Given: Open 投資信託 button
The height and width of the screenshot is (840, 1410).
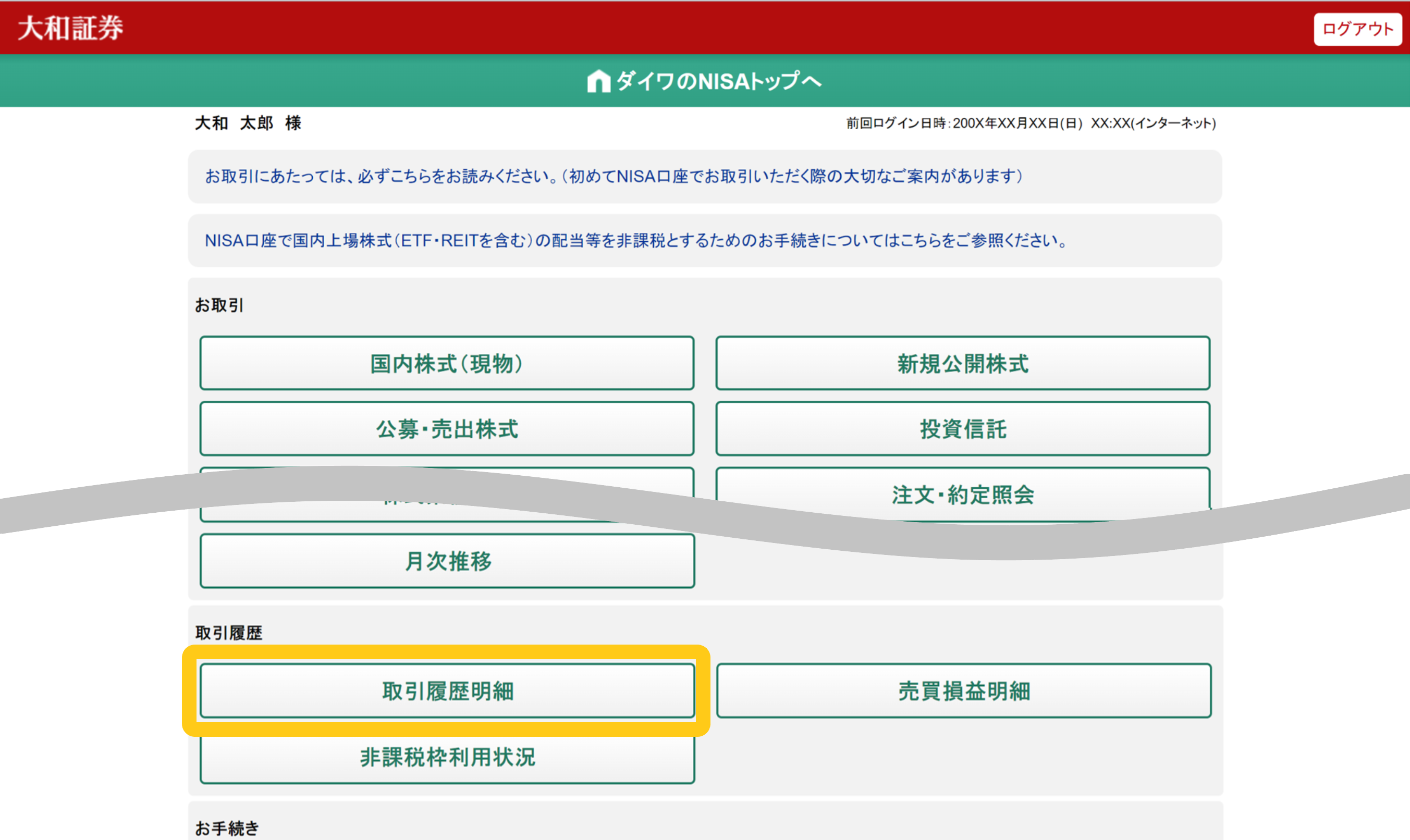Looking at the screenshot, I should click(x=963, y=429).
